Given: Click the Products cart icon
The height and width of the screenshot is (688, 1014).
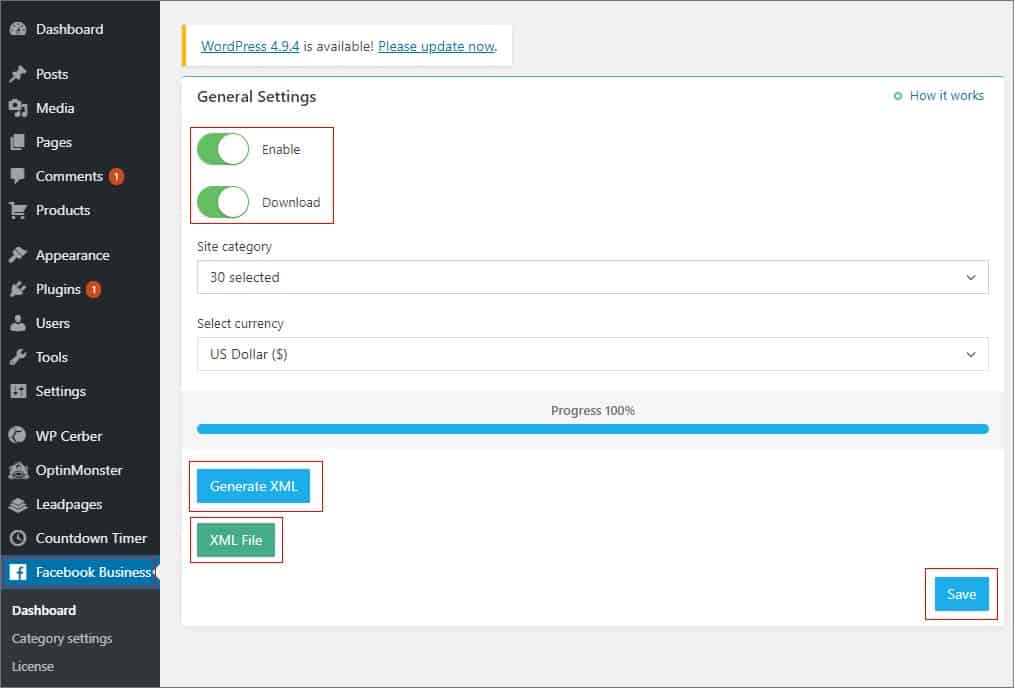Looking at the screenshot, I should (17, 211).
